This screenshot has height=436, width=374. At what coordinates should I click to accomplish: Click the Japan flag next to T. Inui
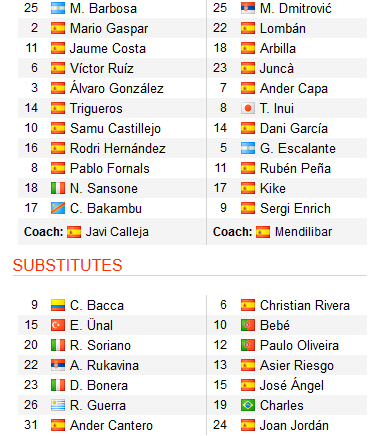[x=248, y=108]
